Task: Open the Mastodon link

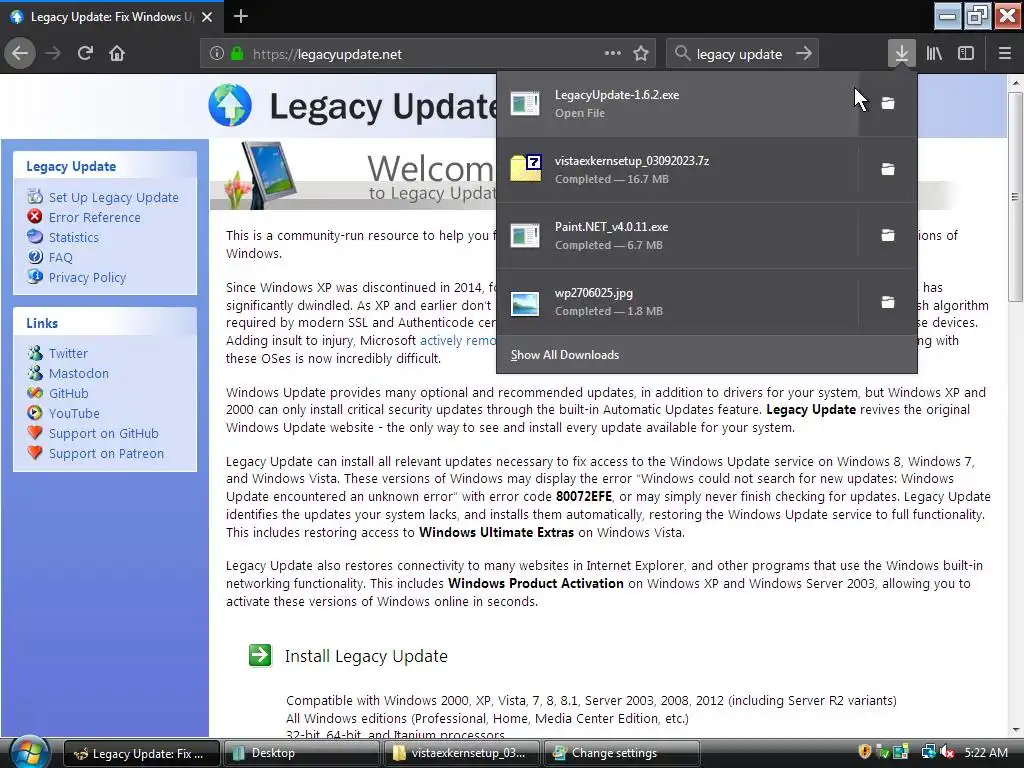Action: (78, 374)
